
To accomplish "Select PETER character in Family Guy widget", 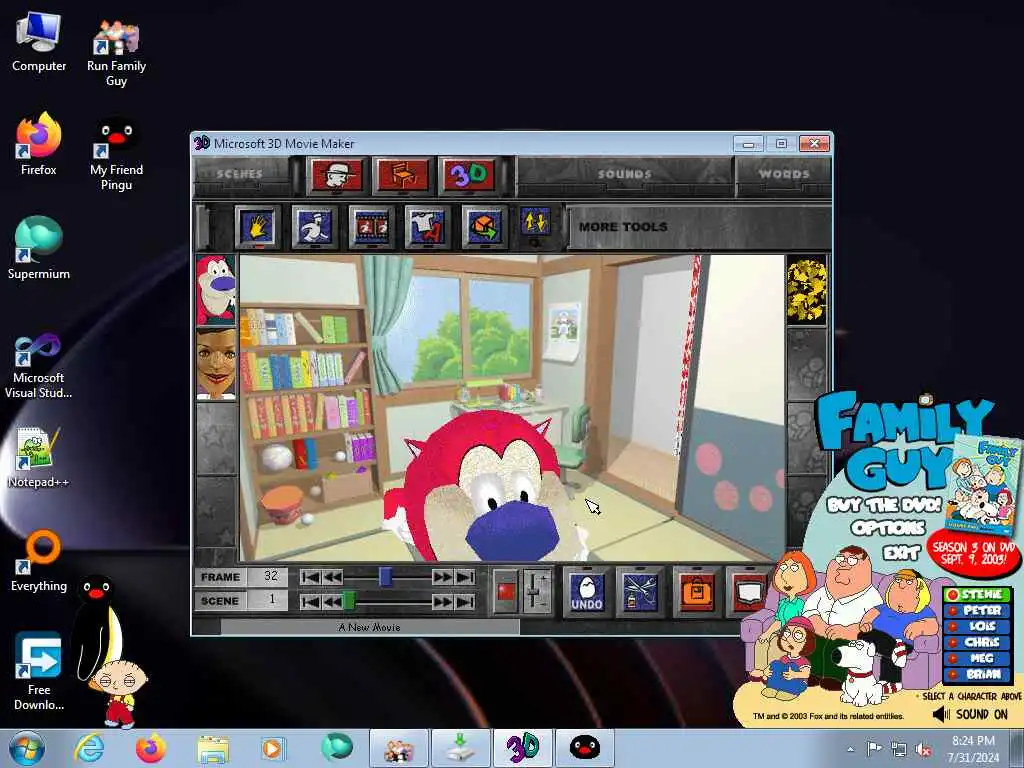I will coord(977,611).
